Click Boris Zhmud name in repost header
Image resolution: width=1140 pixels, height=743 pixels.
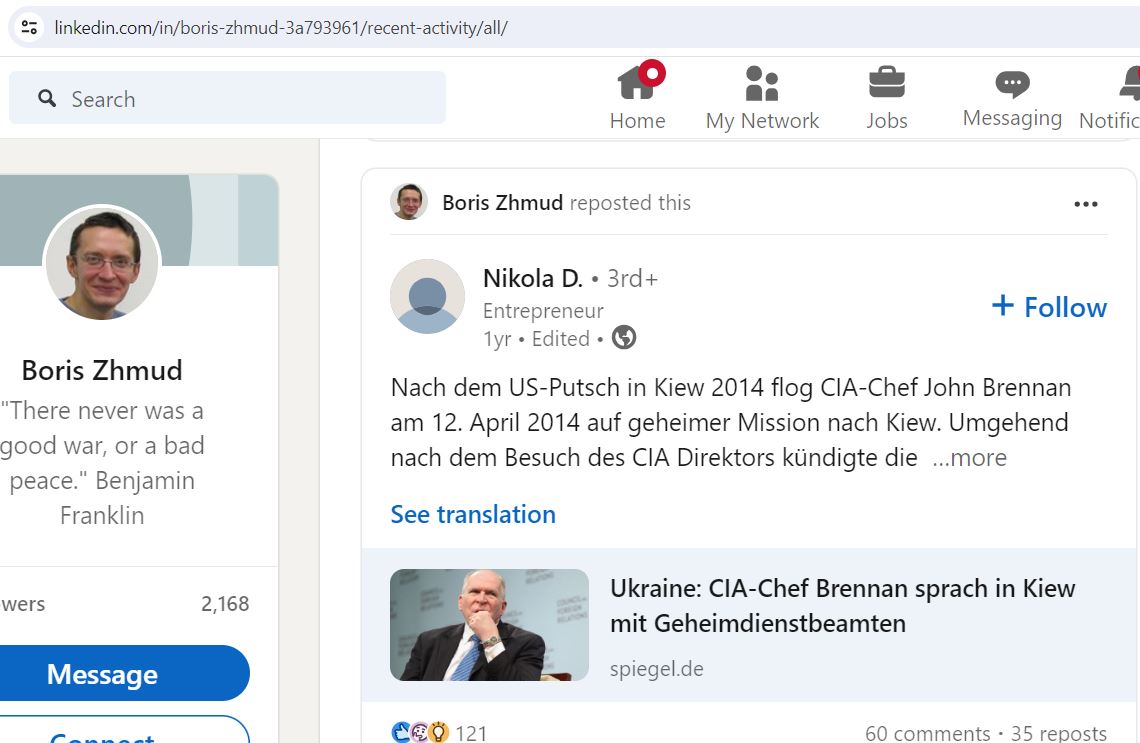(x=502, y=203)
